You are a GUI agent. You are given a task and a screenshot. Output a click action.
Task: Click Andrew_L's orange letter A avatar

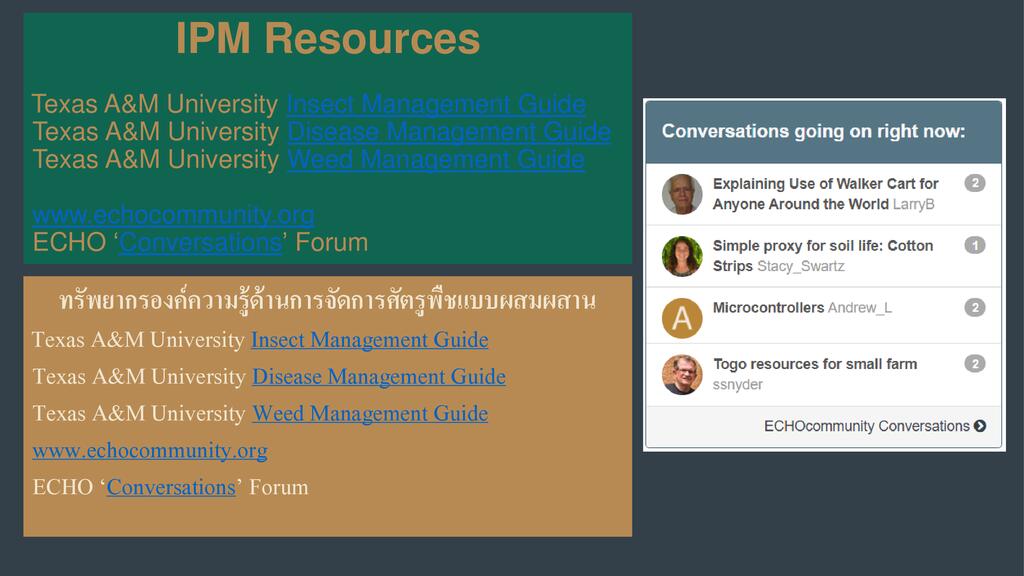(x=682, y=318)
